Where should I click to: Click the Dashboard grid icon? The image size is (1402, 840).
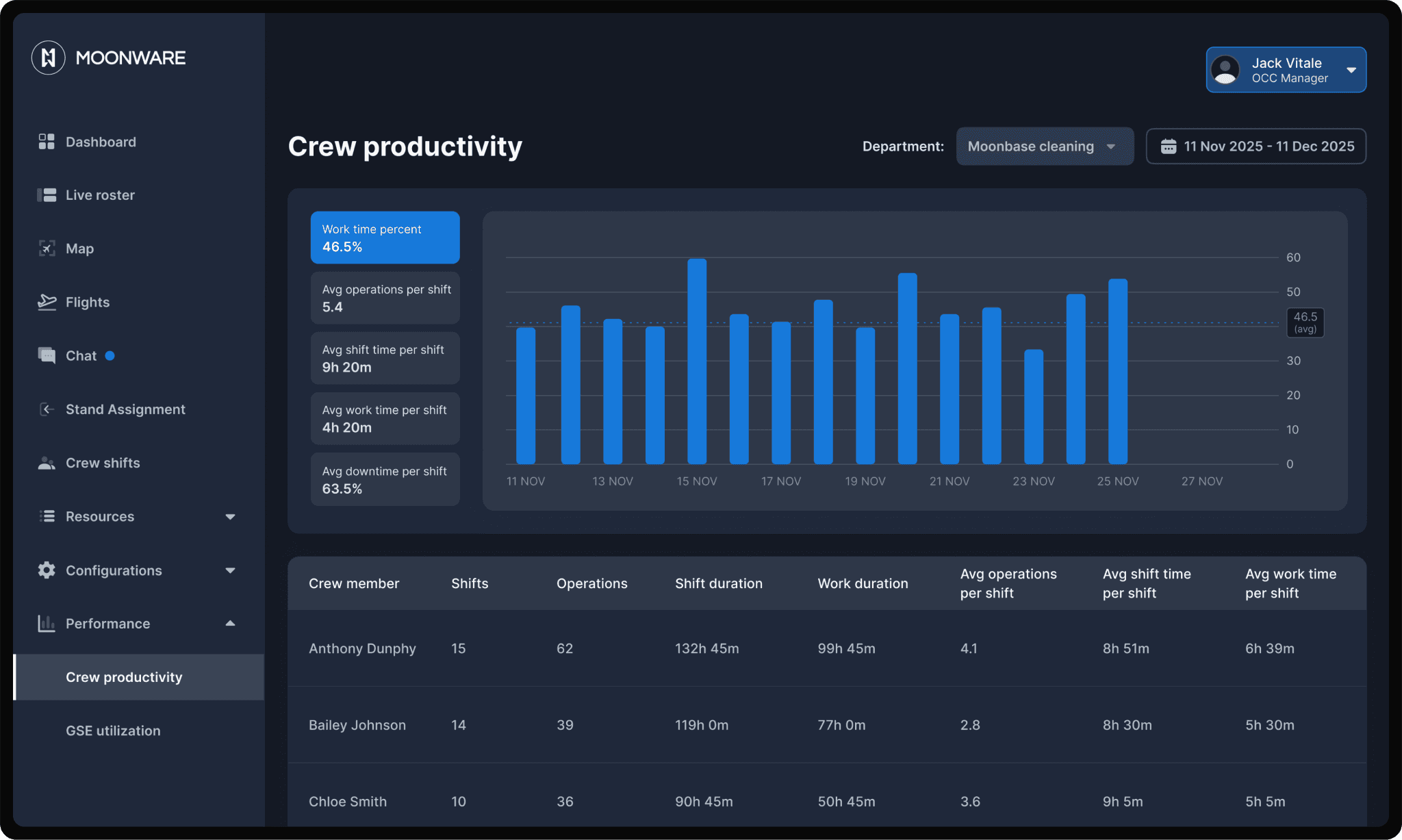click(x=46, y=142)
